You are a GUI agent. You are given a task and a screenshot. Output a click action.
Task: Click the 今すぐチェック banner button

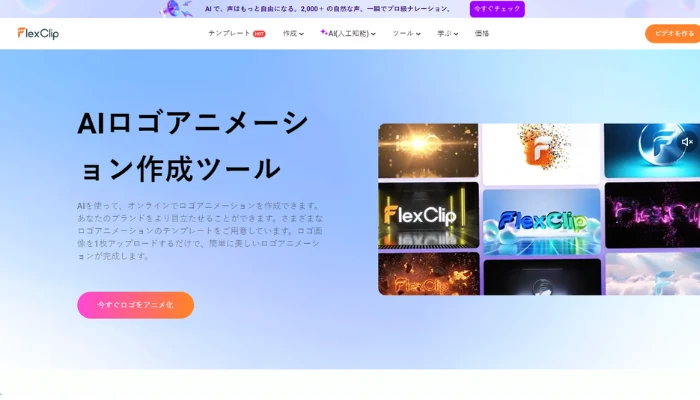(x=497, y=9)
